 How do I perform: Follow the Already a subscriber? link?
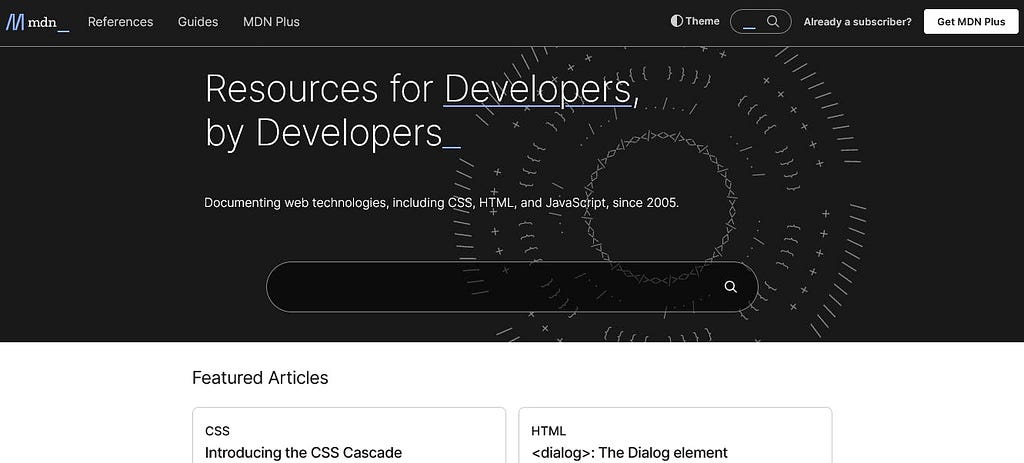[x=857, y=22]
